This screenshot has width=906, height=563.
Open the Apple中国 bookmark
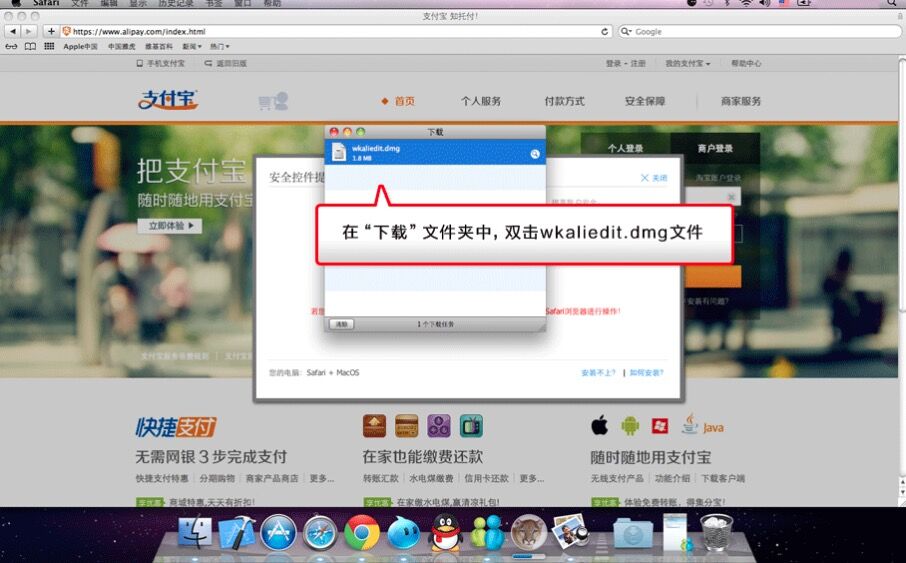tap(80, 46)
